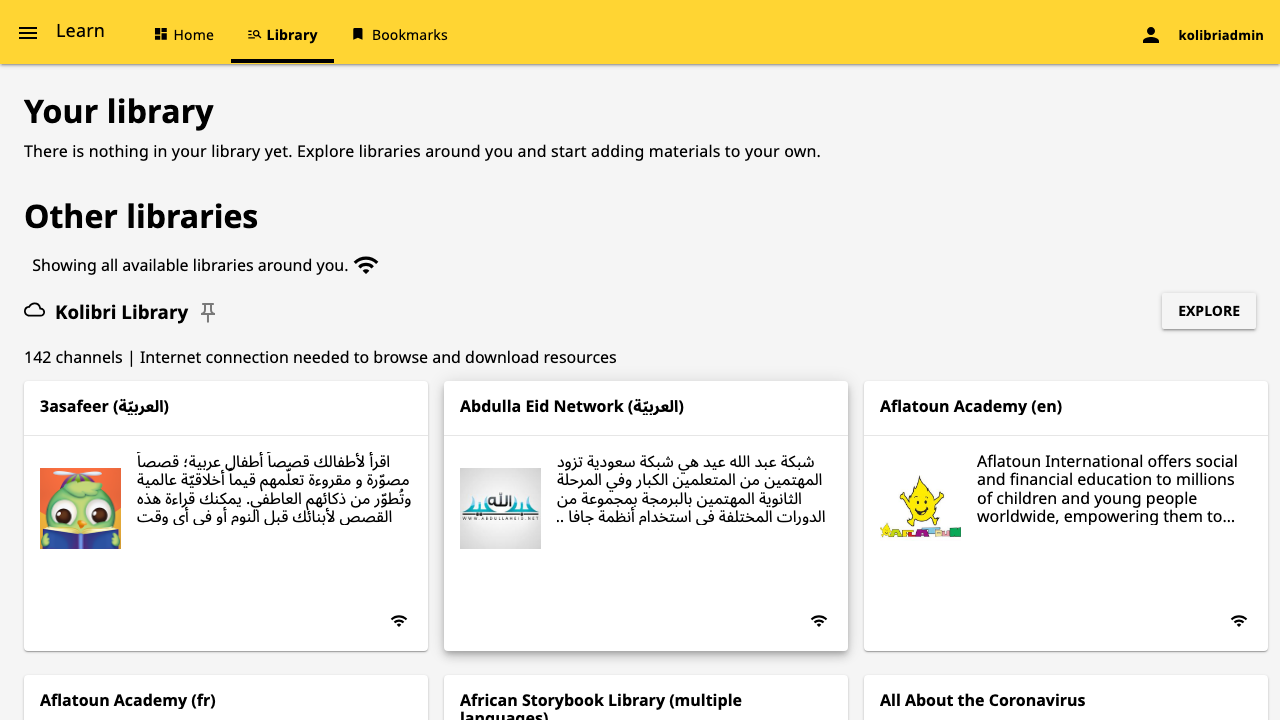Image resolution: width=1280 pixels, height=720 pixels.
Task: Click the wifi icon beside 'Showing all available libraries'
Action: coord(366,265)
